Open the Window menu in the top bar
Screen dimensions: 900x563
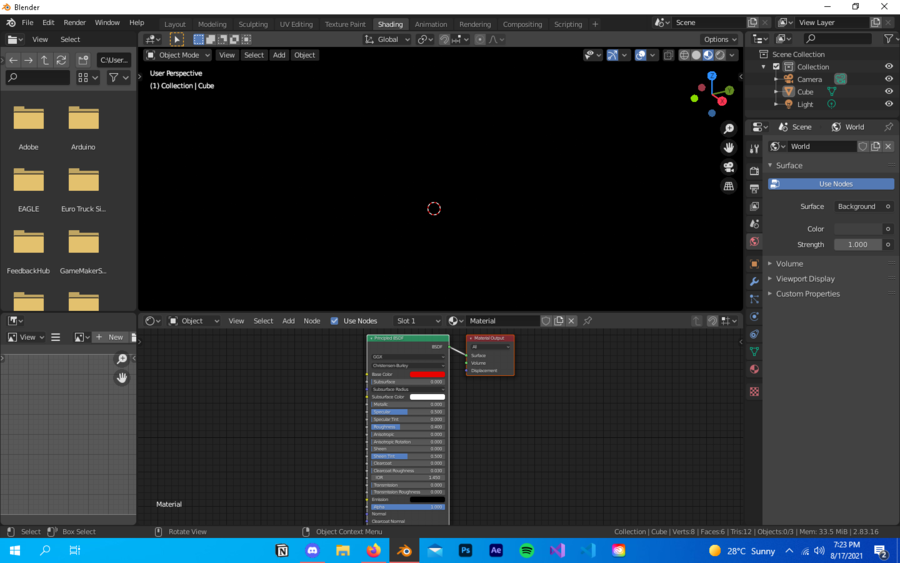click(x=107, y=22)
